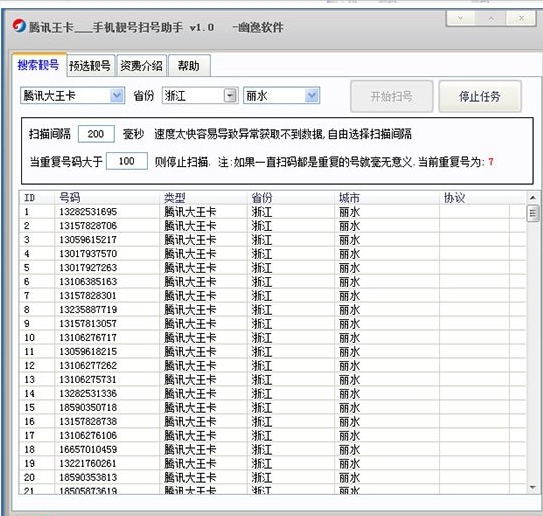Image resolution: width=543 pixels, height=516 pixels.
Task: Select number 18590353813
Action: tap(88, 477)
